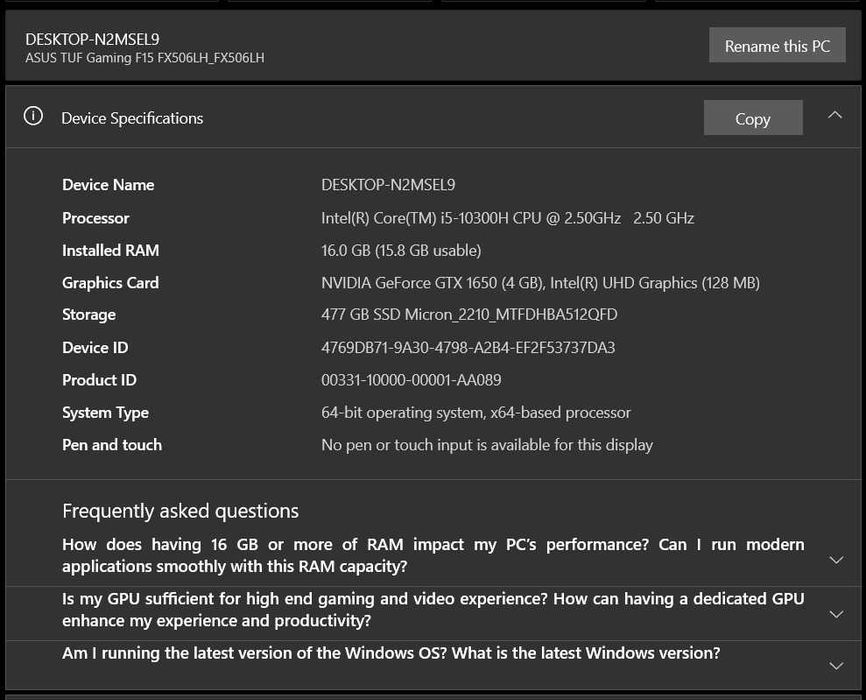The height and width of the screenshot is (700, 866).
Task: Click the ASUS TUF Gaming F15 model text
Action: [144, 58]
